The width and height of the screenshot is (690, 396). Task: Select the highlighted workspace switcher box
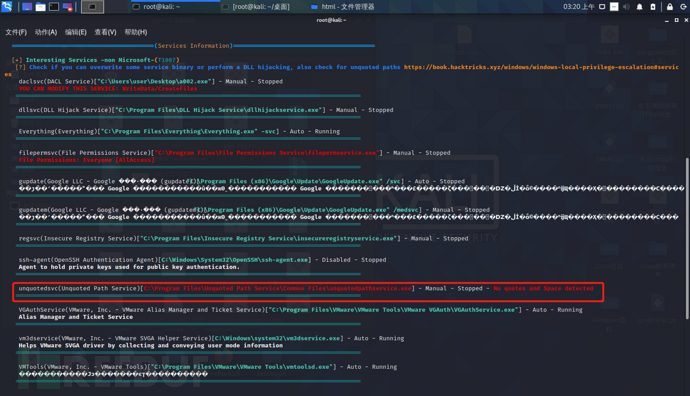[x=92, y=7]
